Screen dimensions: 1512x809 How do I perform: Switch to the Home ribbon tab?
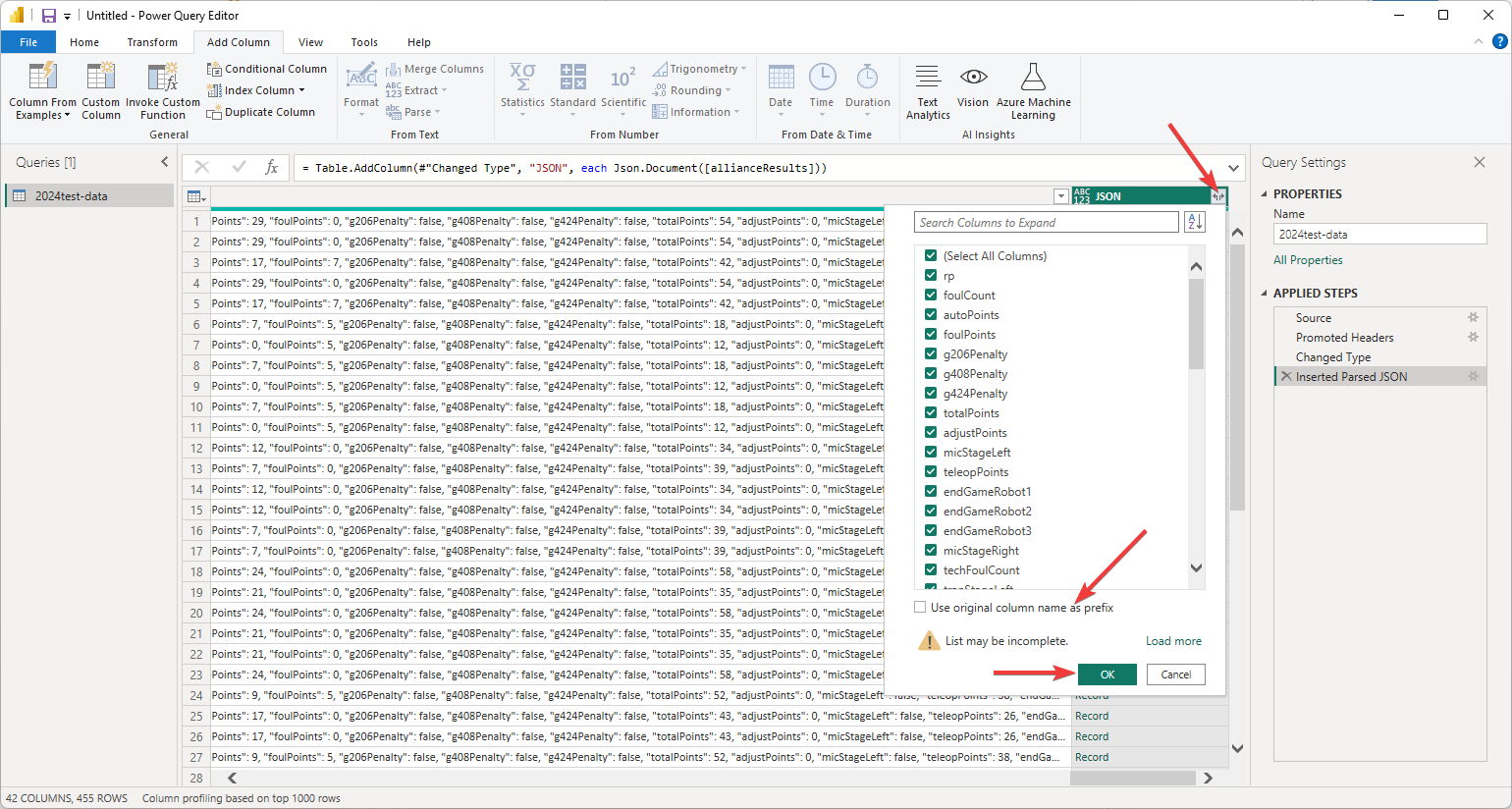point(84,42)
